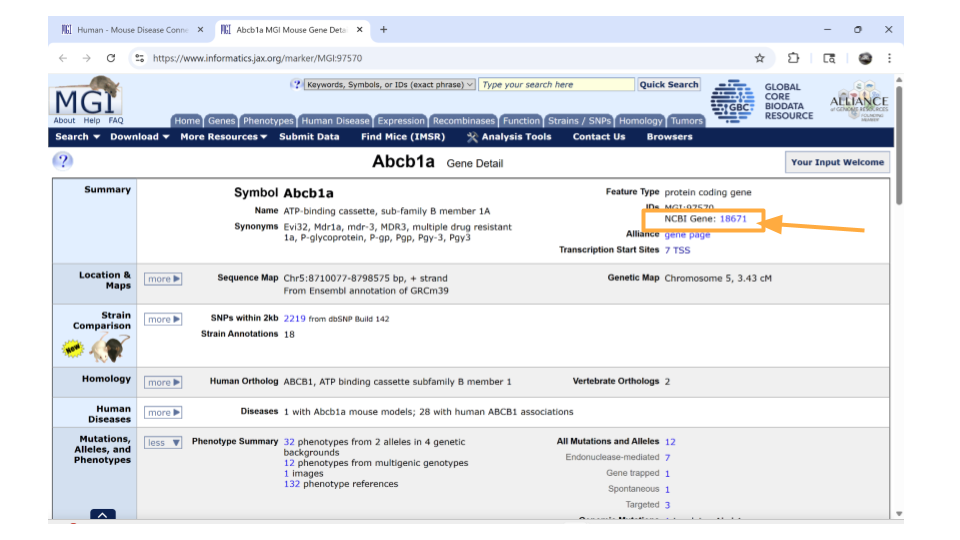The image size is (960, 540).
Task: Click the Alliance of Genome Resources logo
Action: pos(859,101)
